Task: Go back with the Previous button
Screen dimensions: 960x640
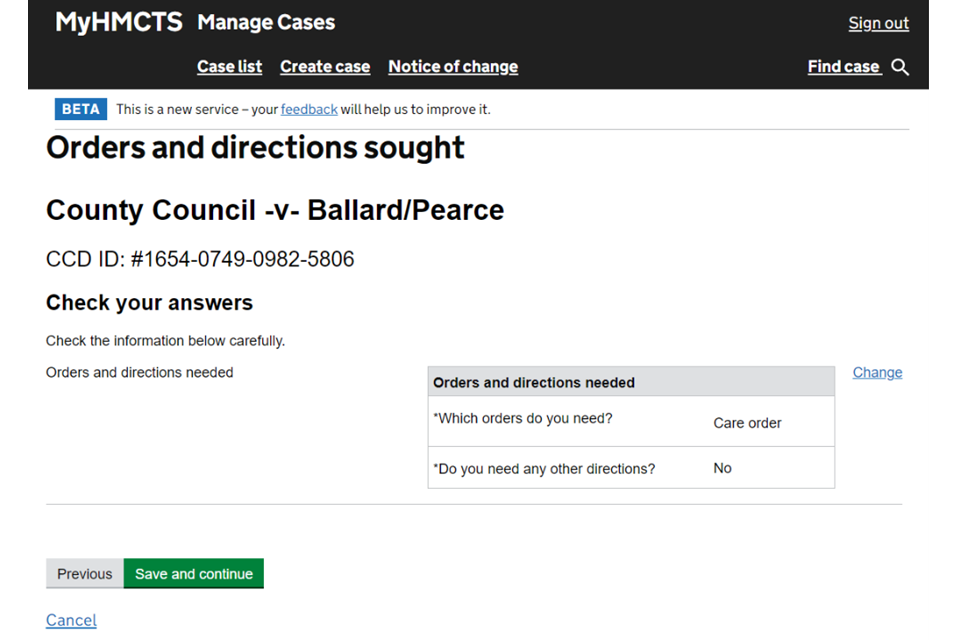Action: pos(85,574)
